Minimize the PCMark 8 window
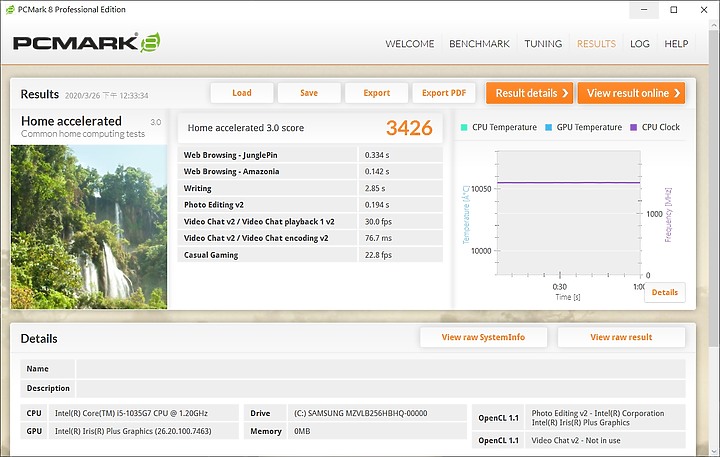This screenshot has width=720, height=457. tap(644, 10)
